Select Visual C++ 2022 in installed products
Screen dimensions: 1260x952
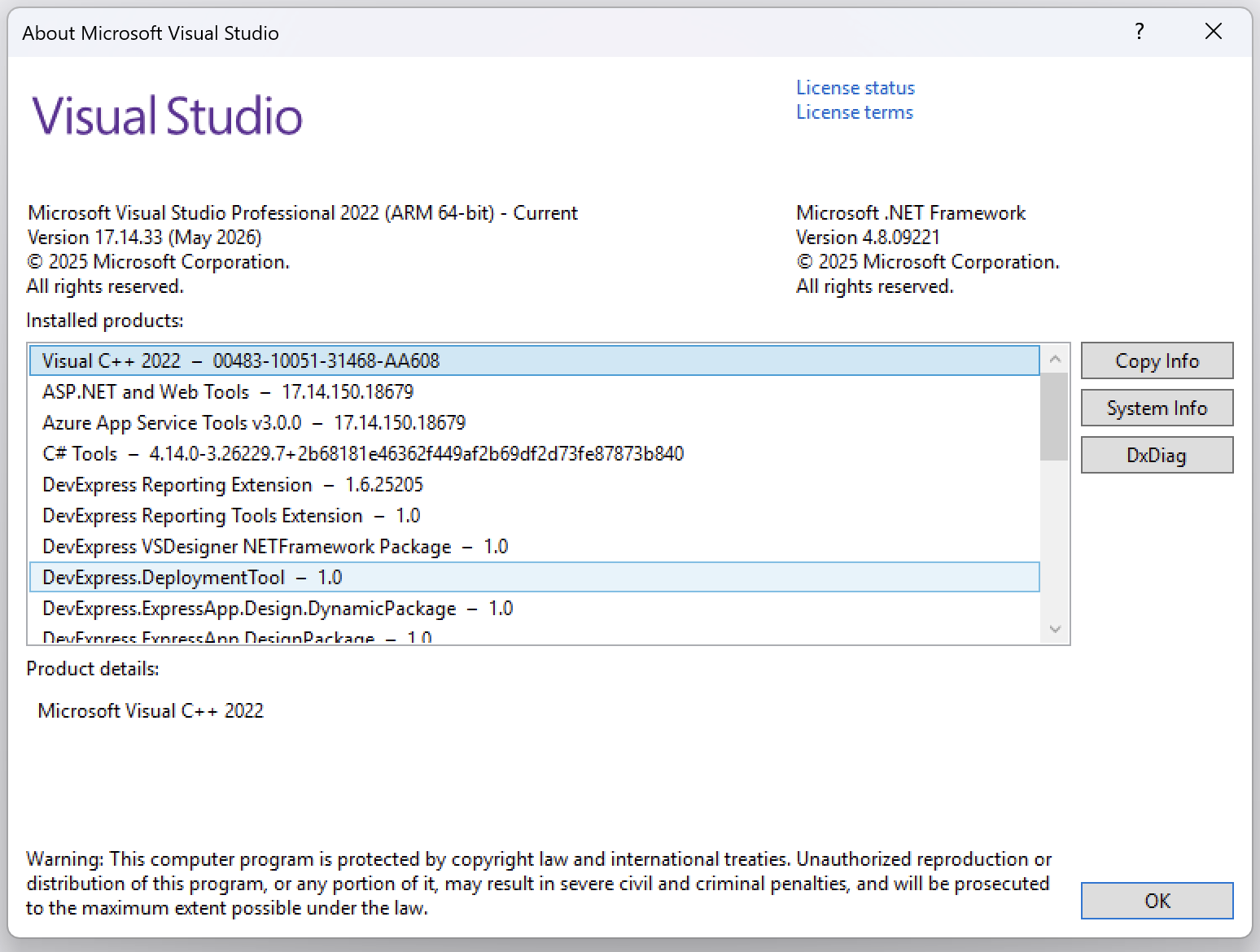(x=534, y=360)
